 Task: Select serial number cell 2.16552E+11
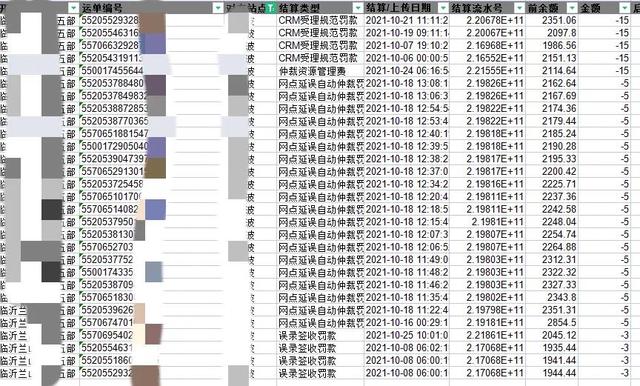(x=487, y=58)
